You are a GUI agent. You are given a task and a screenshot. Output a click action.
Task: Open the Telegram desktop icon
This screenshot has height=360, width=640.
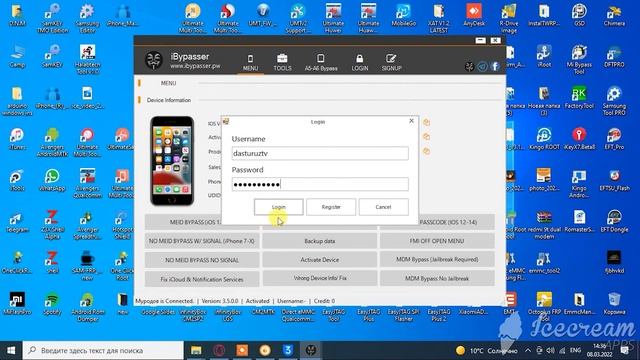point(17,222)
